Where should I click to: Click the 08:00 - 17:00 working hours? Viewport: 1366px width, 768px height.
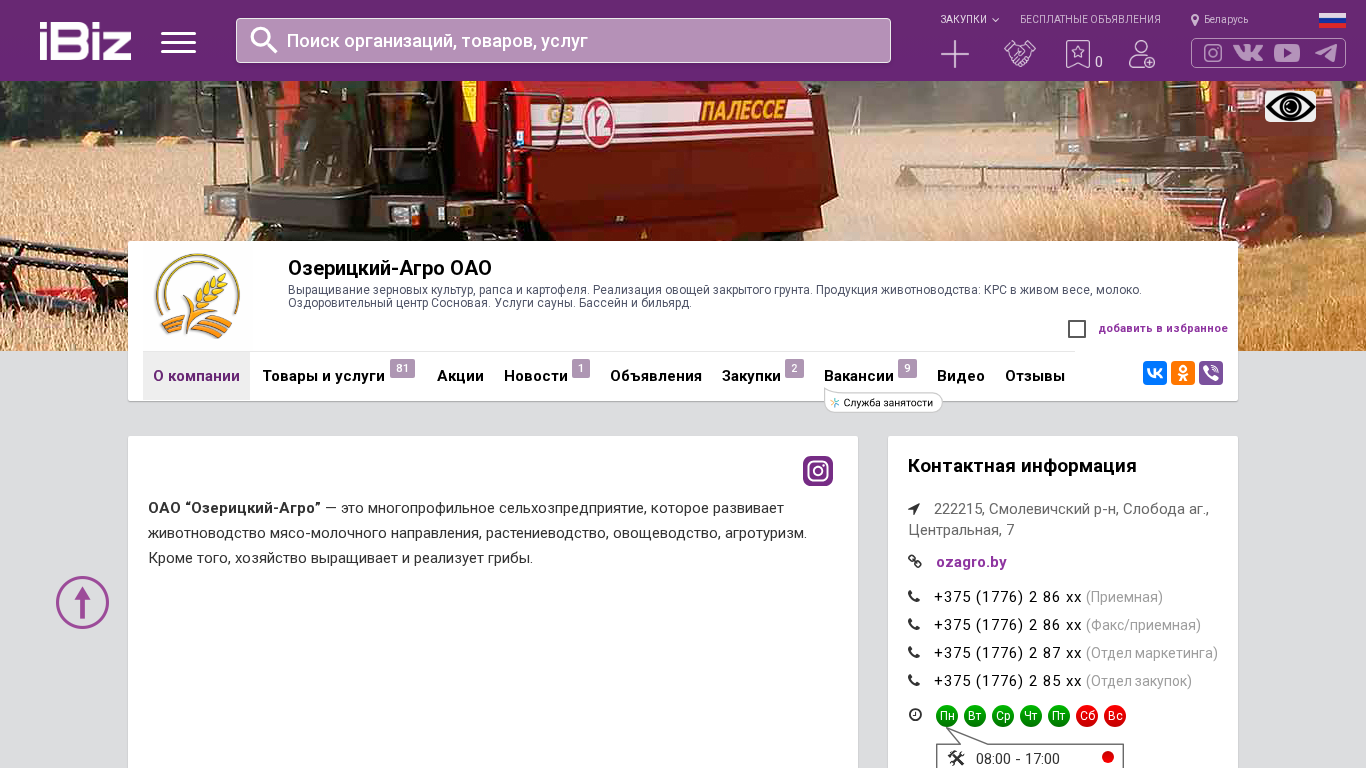coord(1018,759)
